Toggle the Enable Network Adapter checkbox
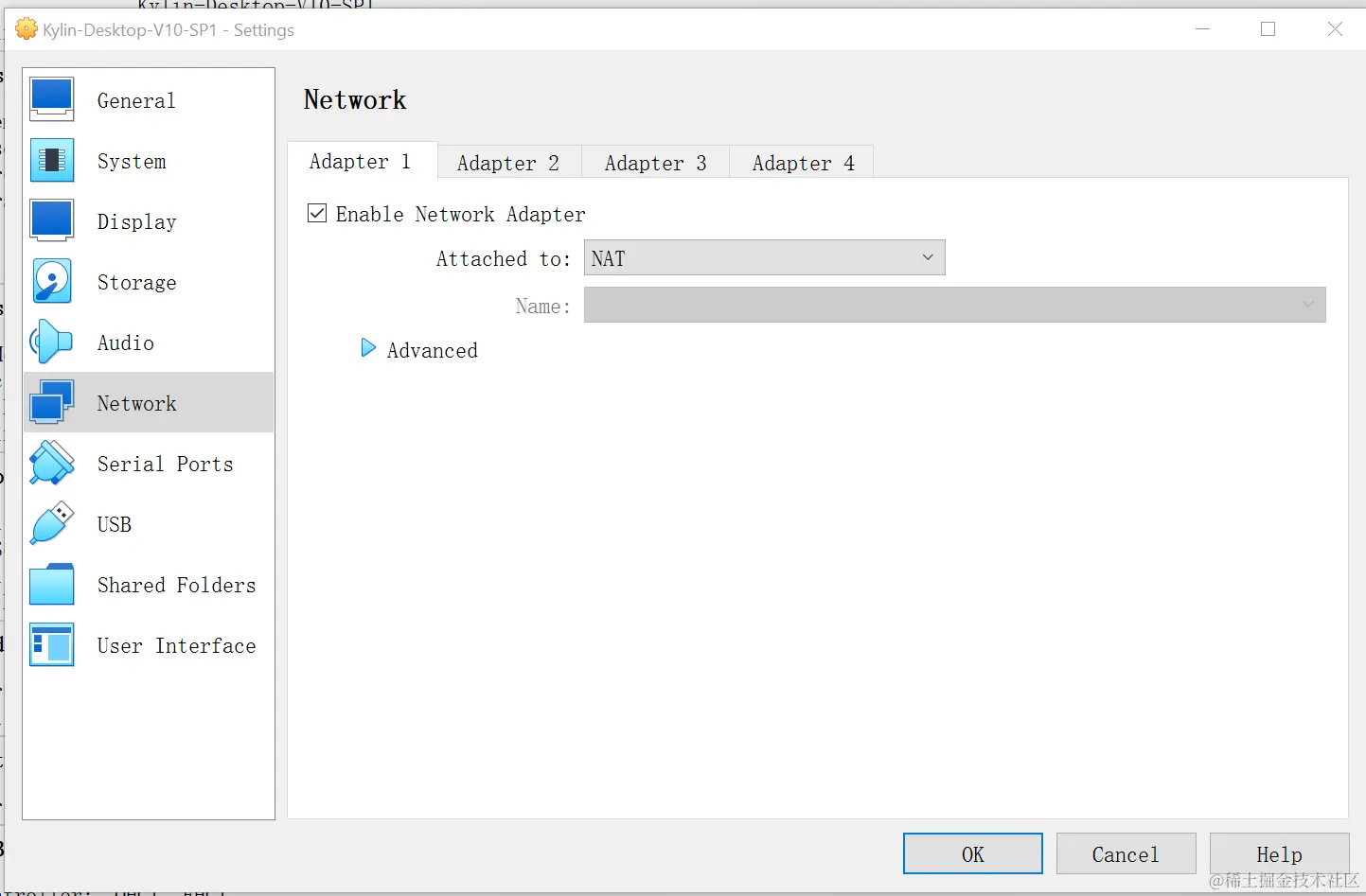The height and width of the screenshot is (896, 1366). pos(317,213)
